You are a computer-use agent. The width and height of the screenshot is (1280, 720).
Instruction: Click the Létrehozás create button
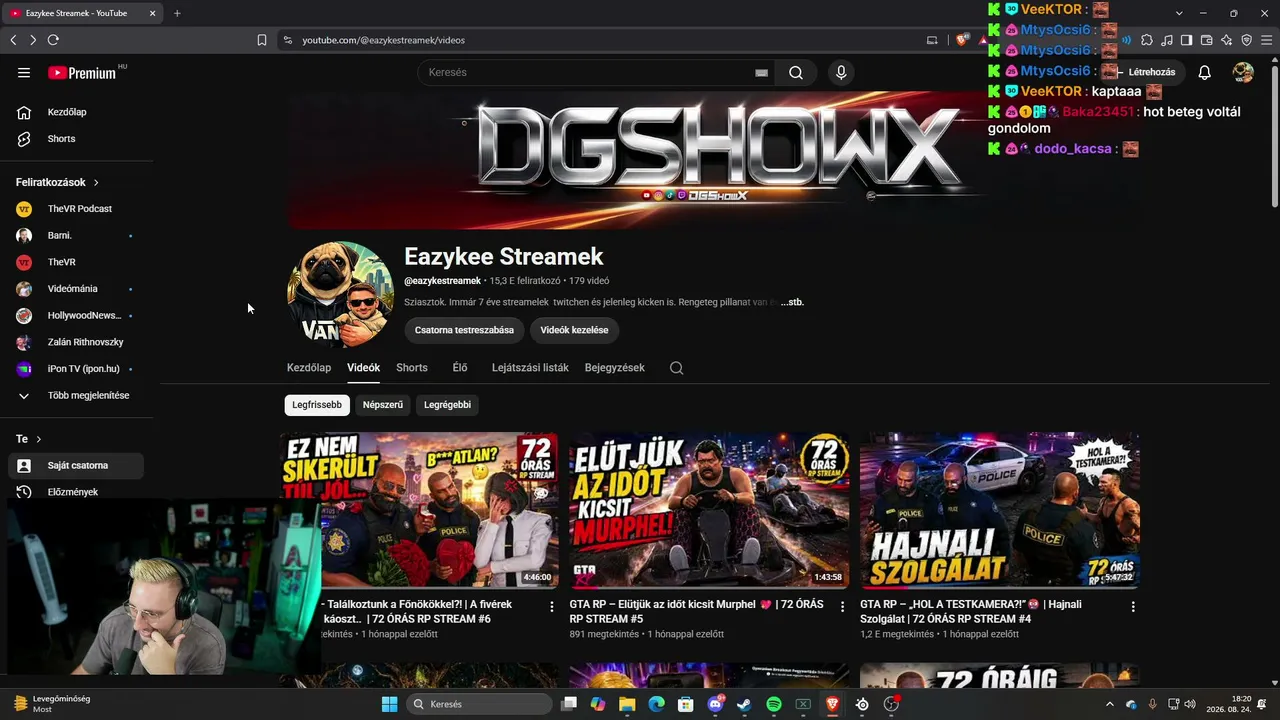[1152, 73]
